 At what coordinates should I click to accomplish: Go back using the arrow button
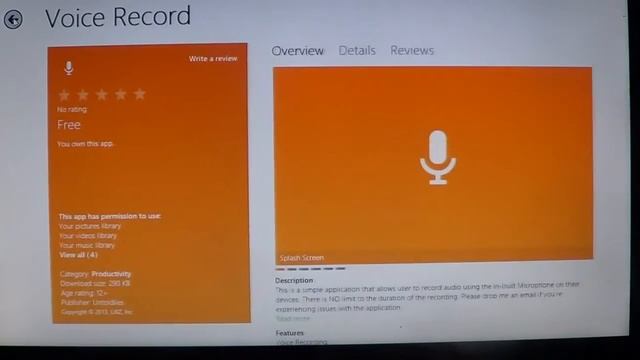coord(13,20)
